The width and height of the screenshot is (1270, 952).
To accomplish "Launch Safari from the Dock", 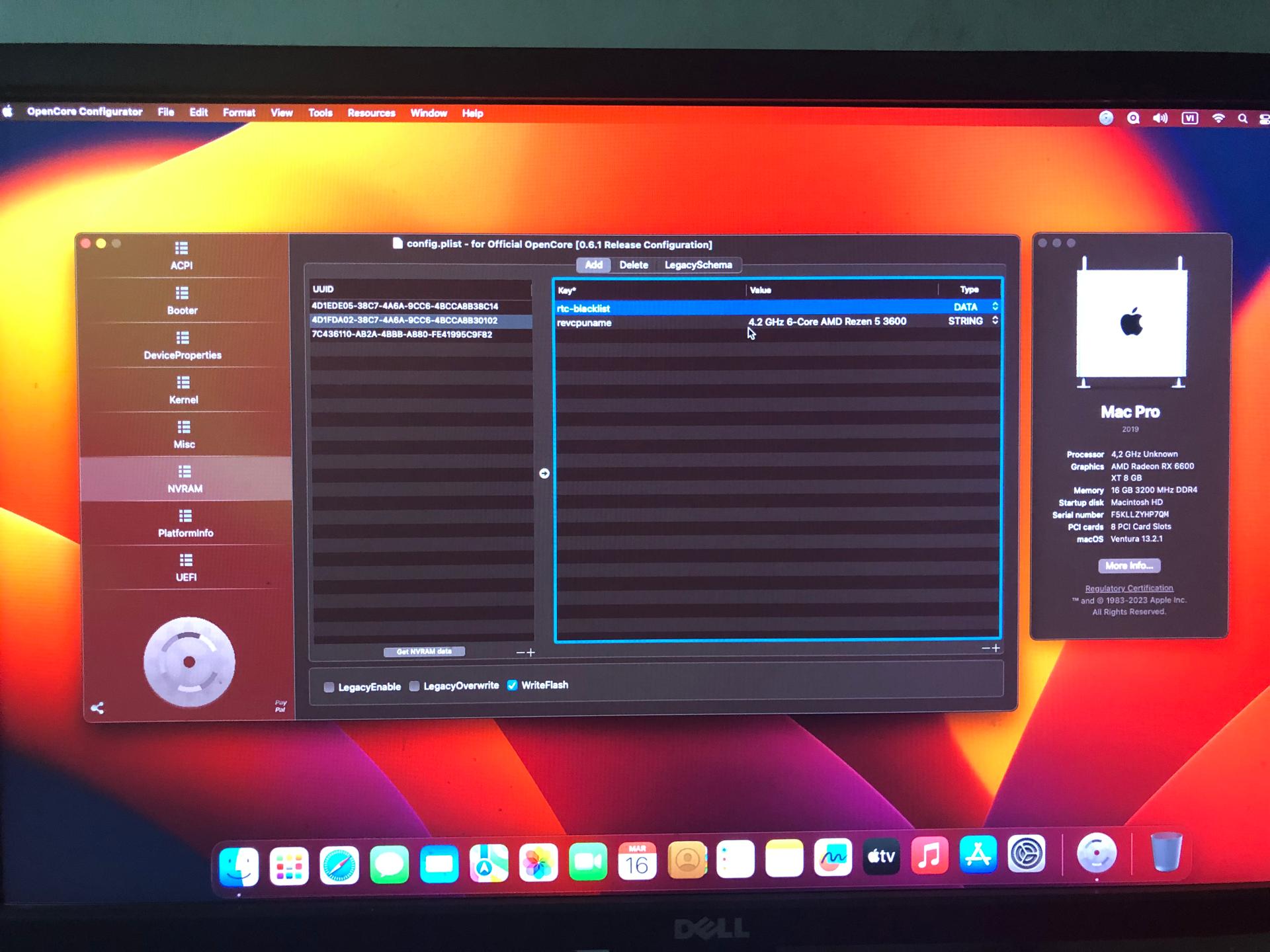I will pos(339,865).
